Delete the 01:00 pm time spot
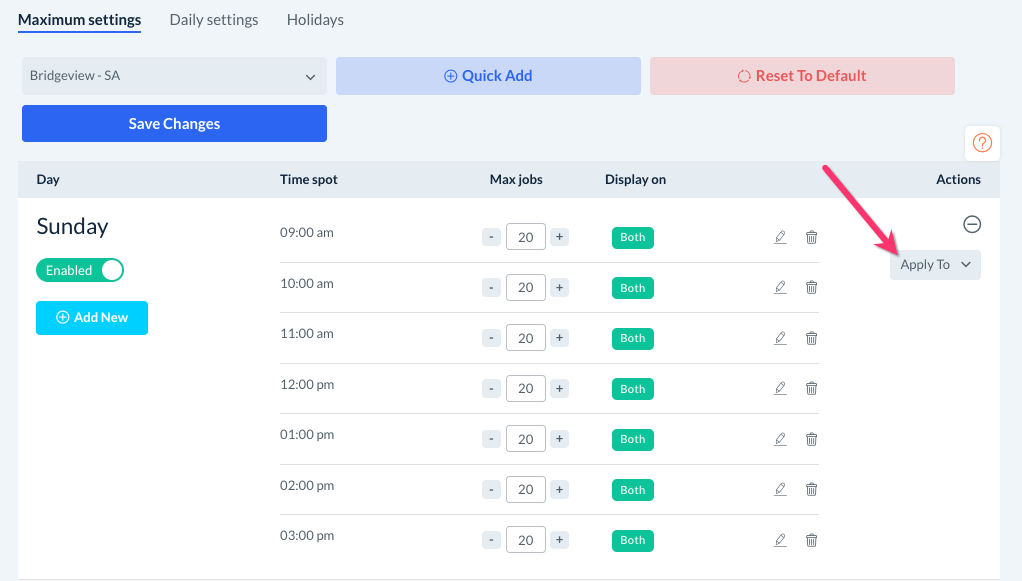The width and height of the screenshot is (1022, 581). click(x=811, y=439)
